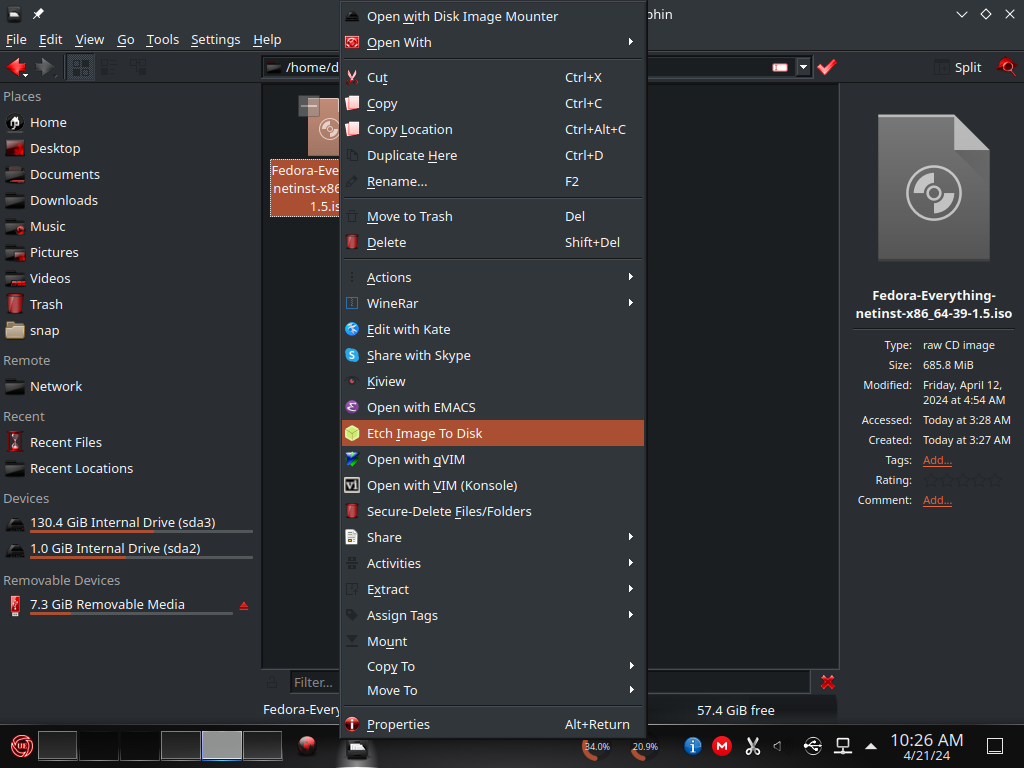1024x768 pixels.
Task: Click Mount in context menu
Action: pos(493,642)
